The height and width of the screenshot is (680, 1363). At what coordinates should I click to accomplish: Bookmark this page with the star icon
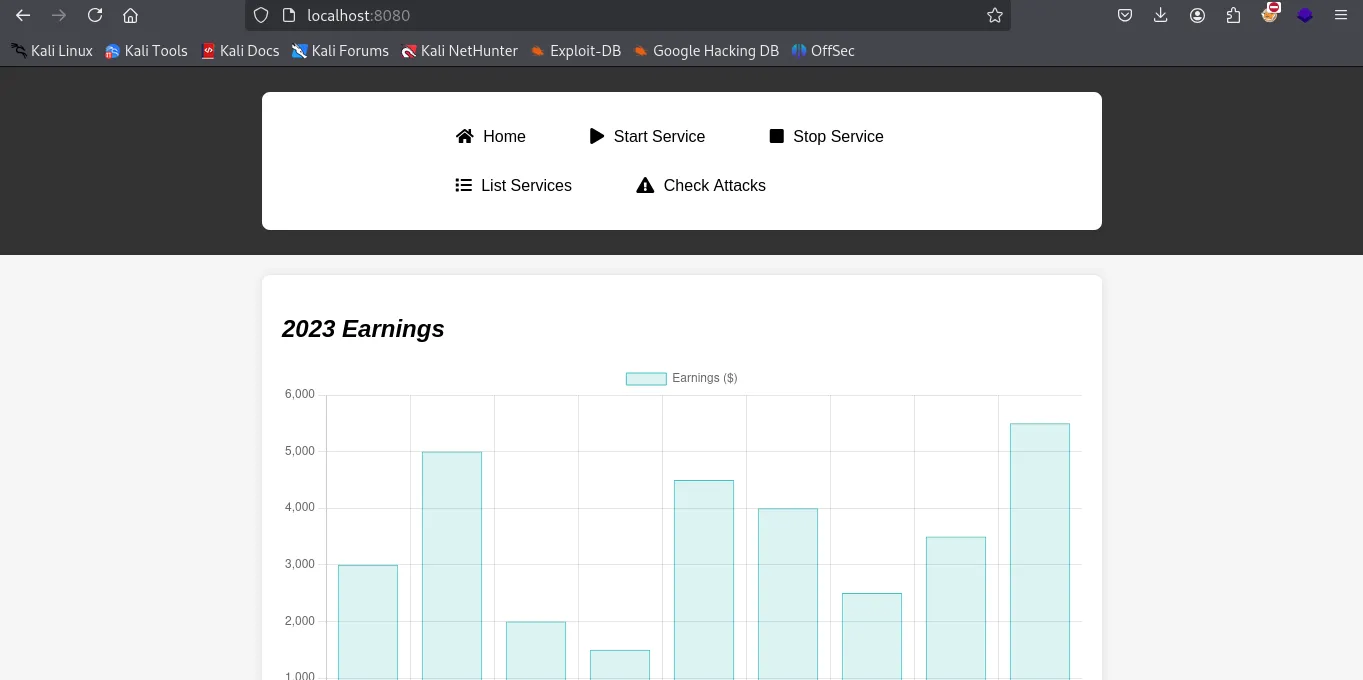[x=994, y=15]
